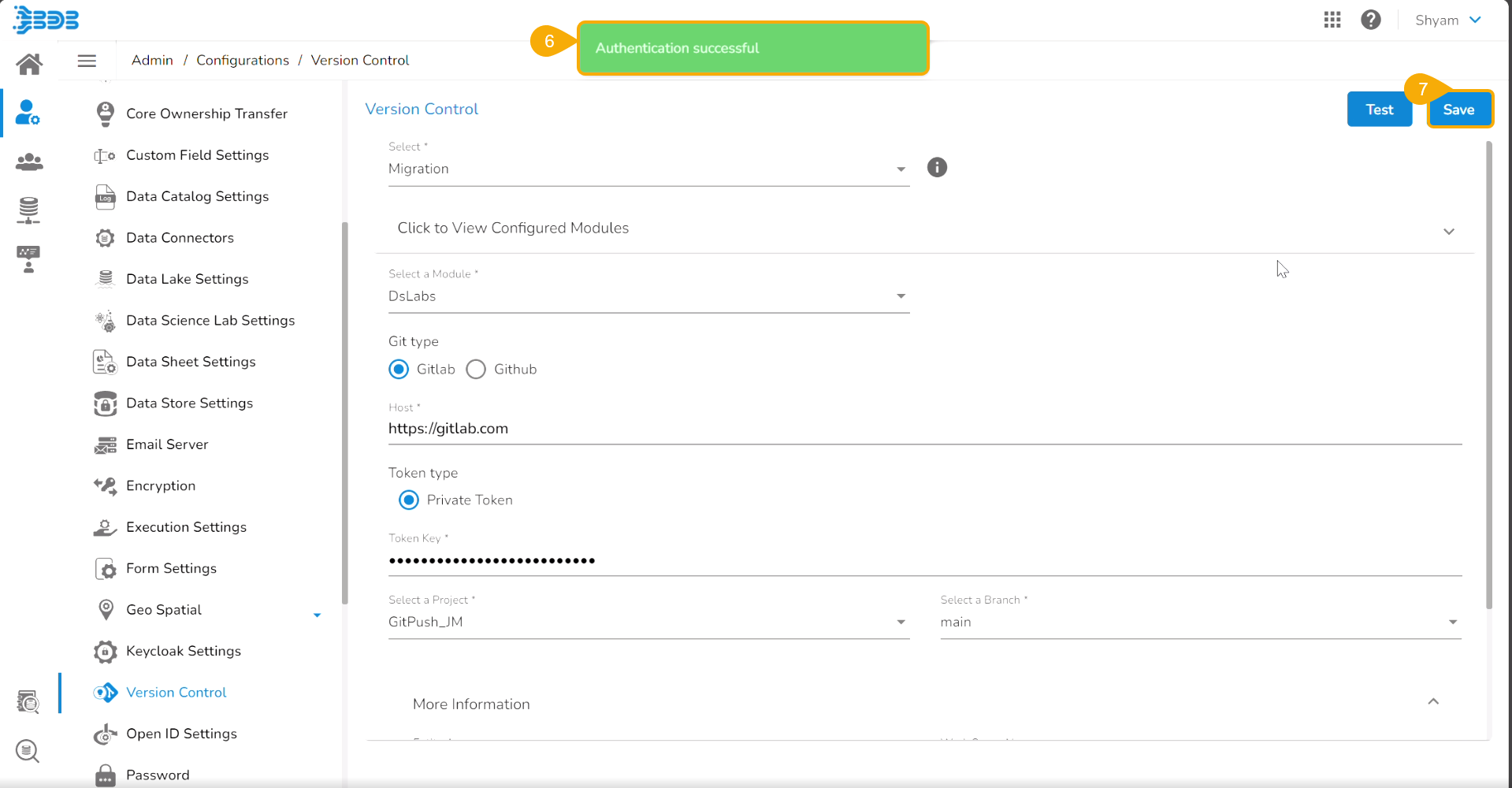Click the Save button
This screenshot has width=1512, height=788.
tap(1458, 110)
